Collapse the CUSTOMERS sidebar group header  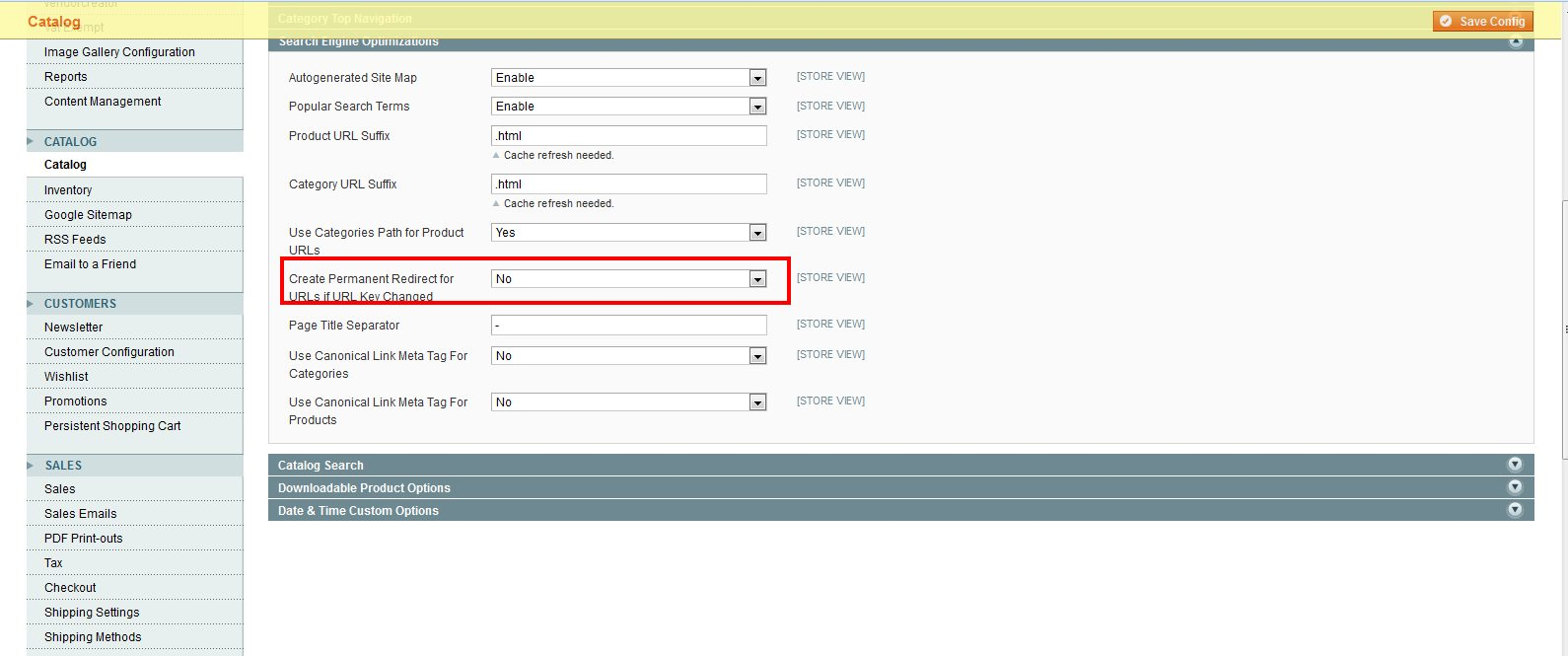click(x=134, y=303)
